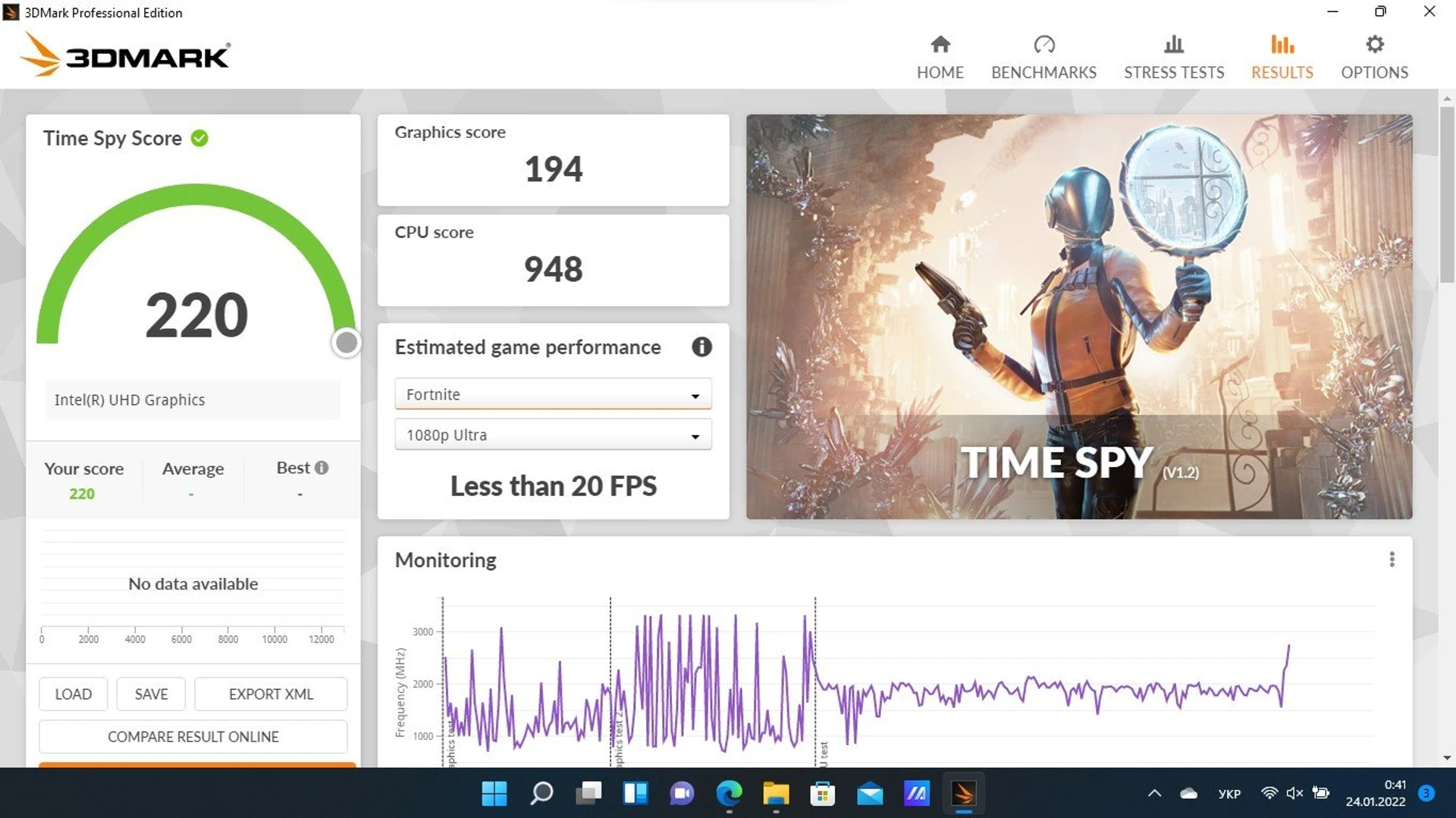Click the 3DMark logo

click(x=125, y=55)
